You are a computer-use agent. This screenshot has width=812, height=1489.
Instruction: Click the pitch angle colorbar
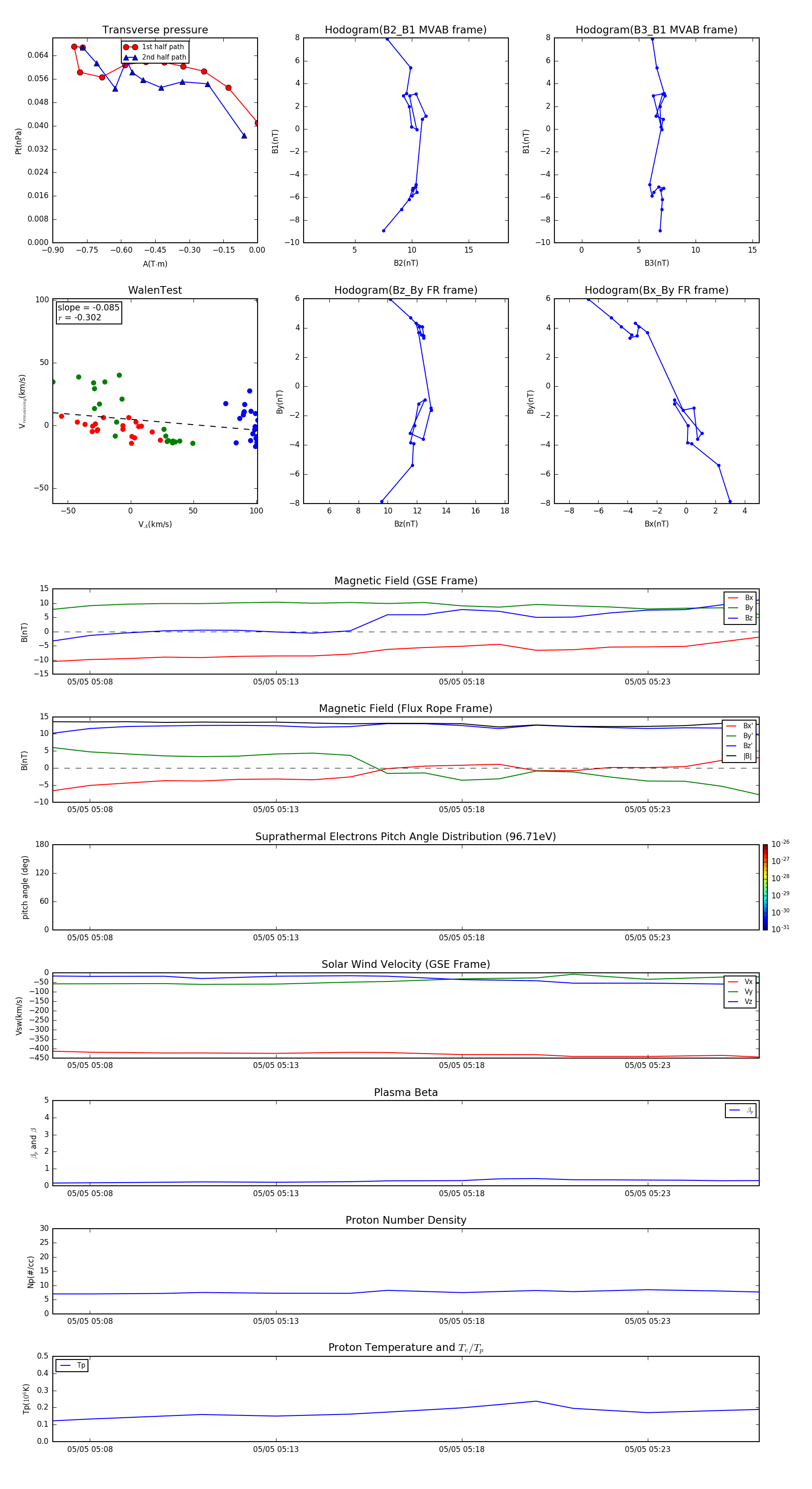click(x=765, y=887)
